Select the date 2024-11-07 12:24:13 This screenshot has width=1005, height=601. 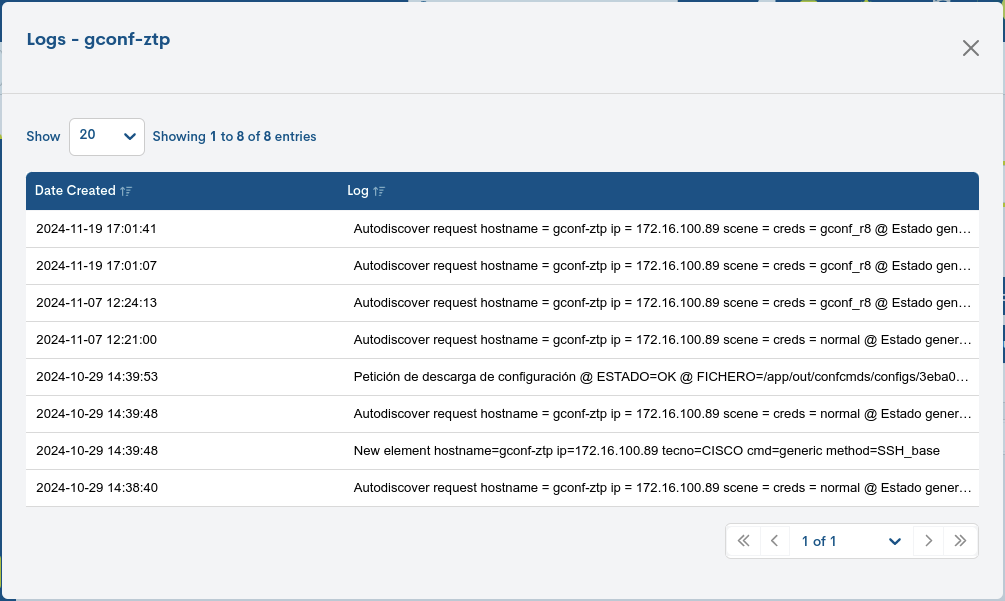(96, 303)
